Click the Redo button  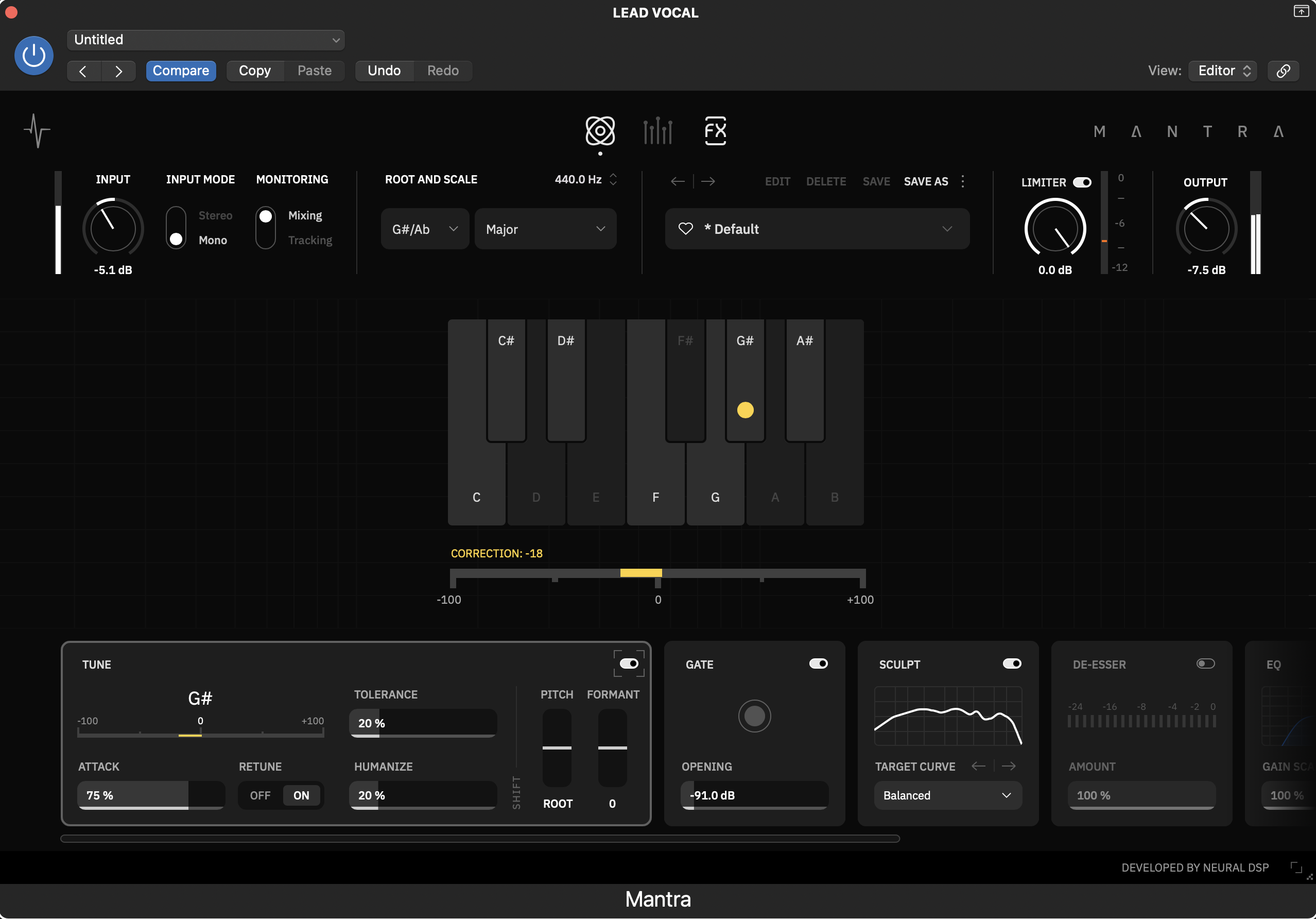pos(443,71)
